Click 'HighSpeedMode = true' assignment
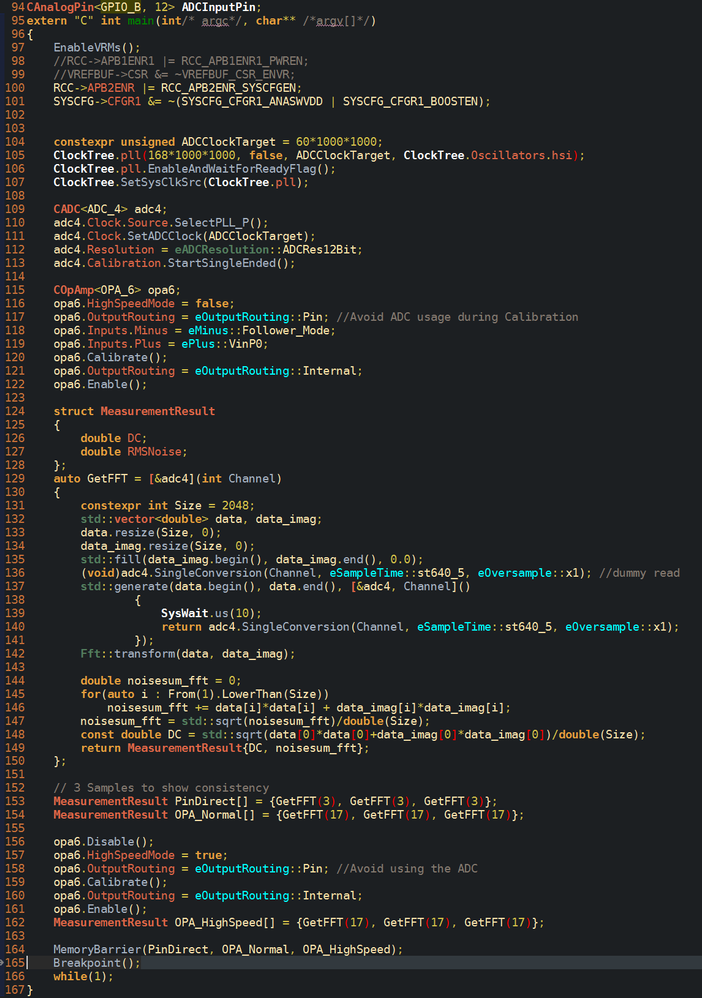The image size is (702, 998). click(157, 855)
